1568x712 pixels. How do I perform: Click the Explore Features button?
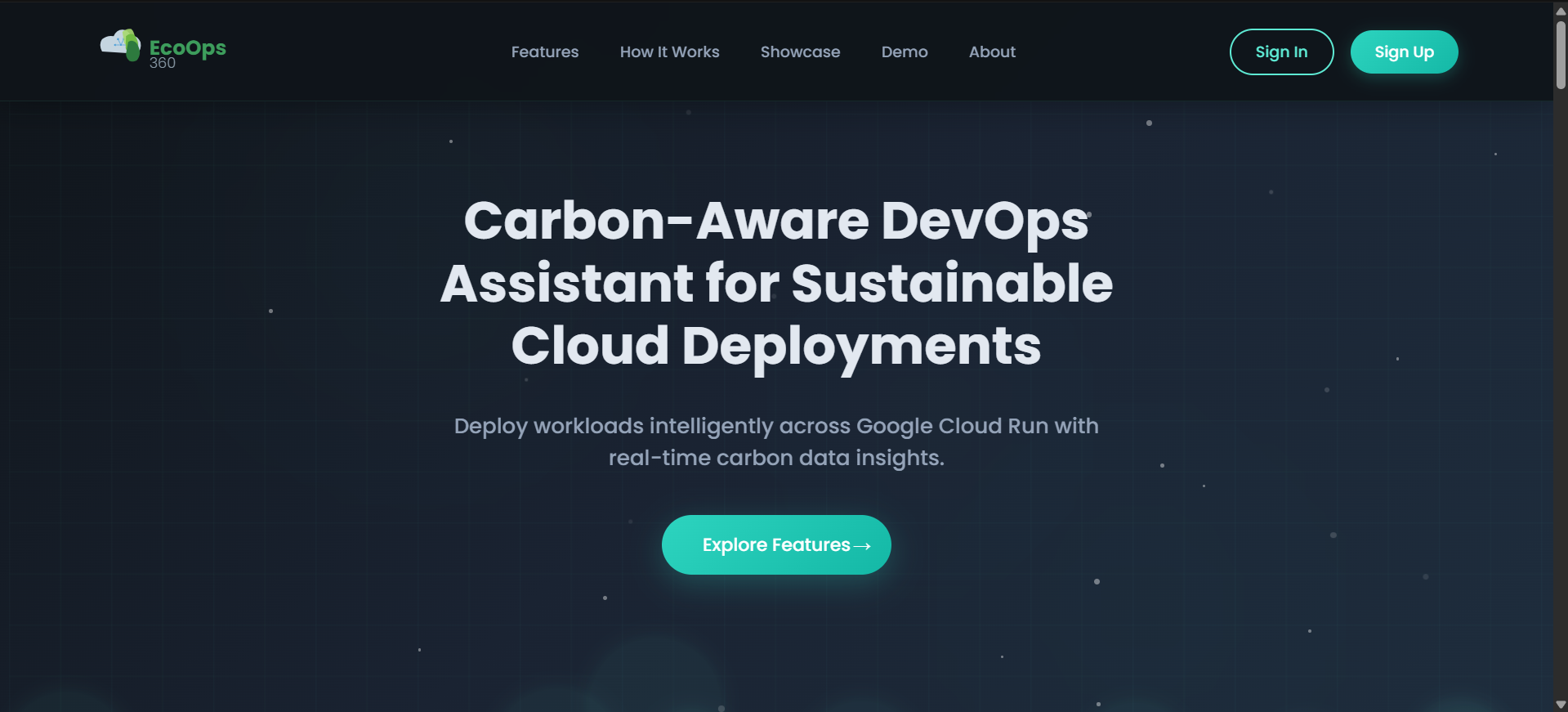776,544
